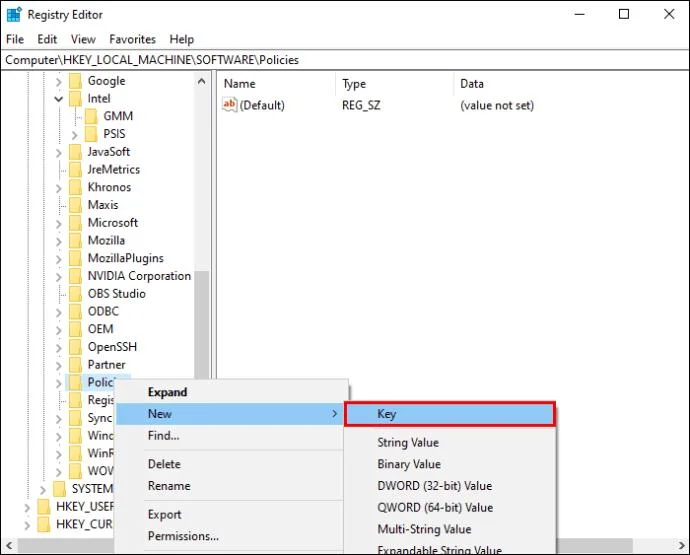This screenshot has width=690, height=555.
Task: Expand the NVIDIA Corporation node arrow
Action: tap(59, 277)
